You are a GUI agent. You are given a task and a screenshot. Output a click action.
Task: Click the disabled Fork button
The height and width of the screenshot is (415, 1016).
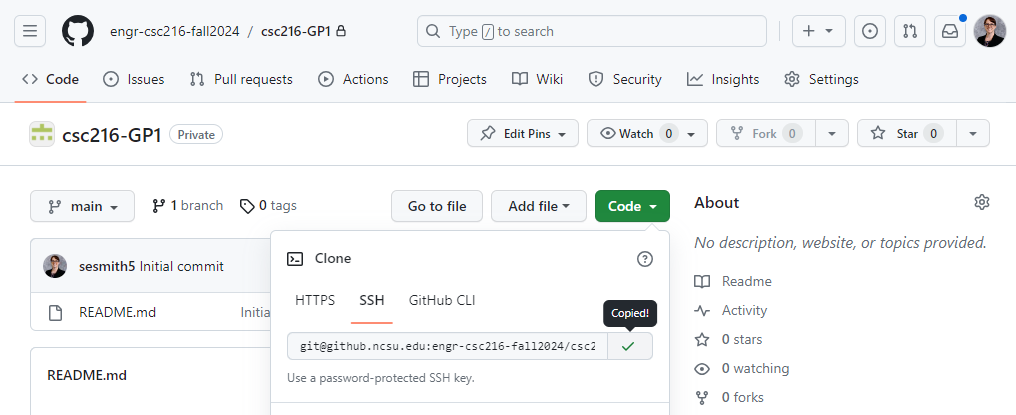click(x=766, y=134)
